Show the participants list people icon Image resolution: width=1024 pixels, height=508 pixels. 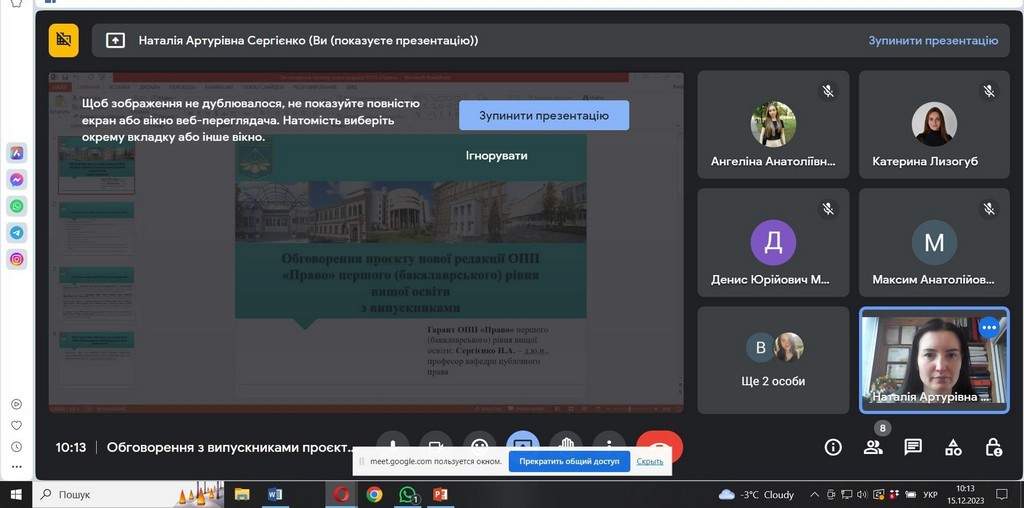(x=873, y=447)
